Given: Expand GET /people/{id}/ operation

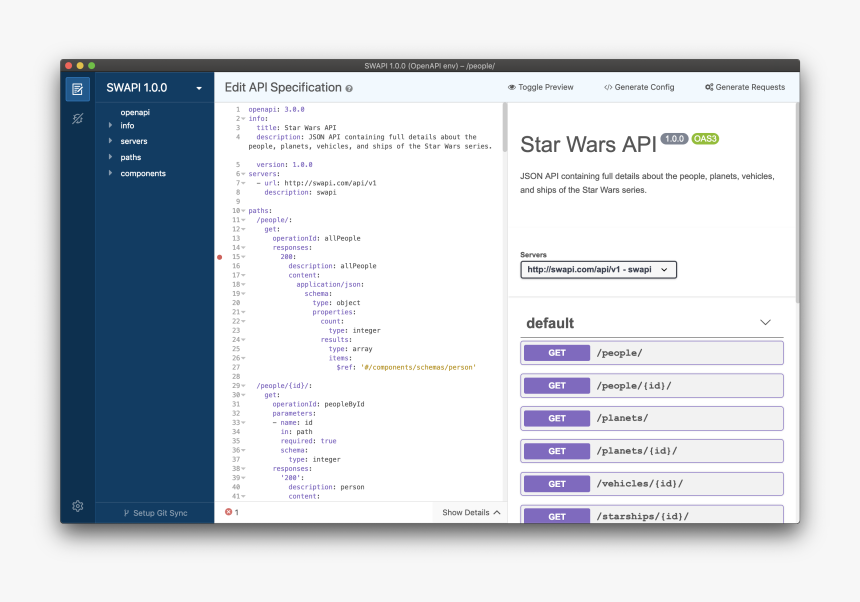Looking at the screenshot, I should (652, 386).
